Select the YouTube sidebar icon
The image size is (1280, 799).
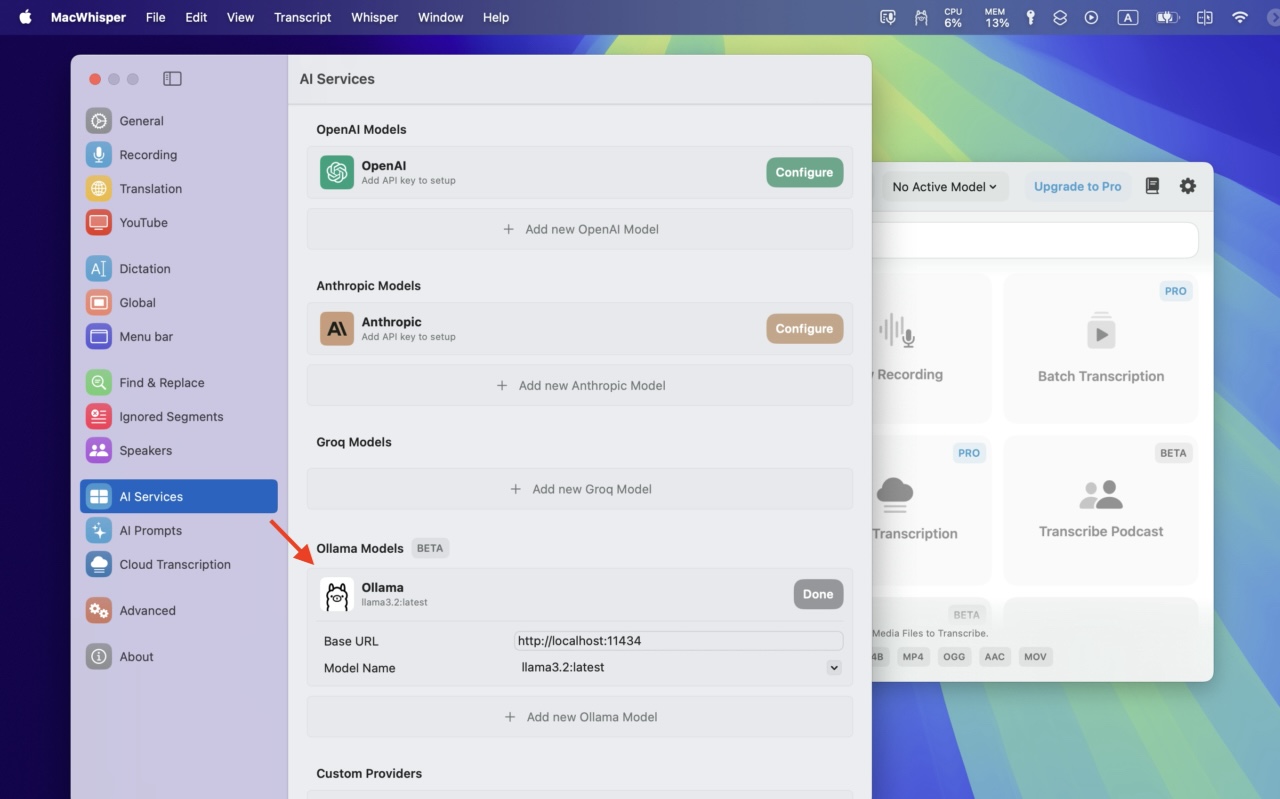[98, 223]
